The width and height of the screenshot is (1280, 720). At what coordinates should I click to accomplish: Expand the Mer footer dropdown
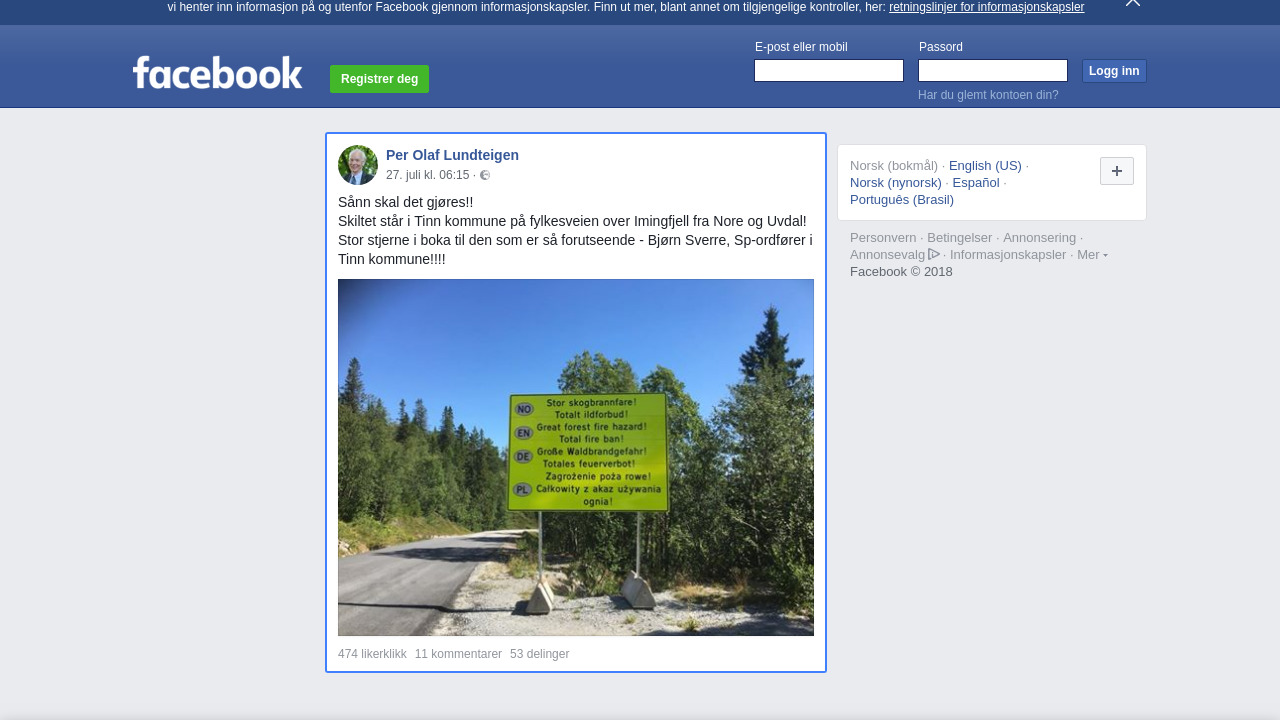[1092, 255]
